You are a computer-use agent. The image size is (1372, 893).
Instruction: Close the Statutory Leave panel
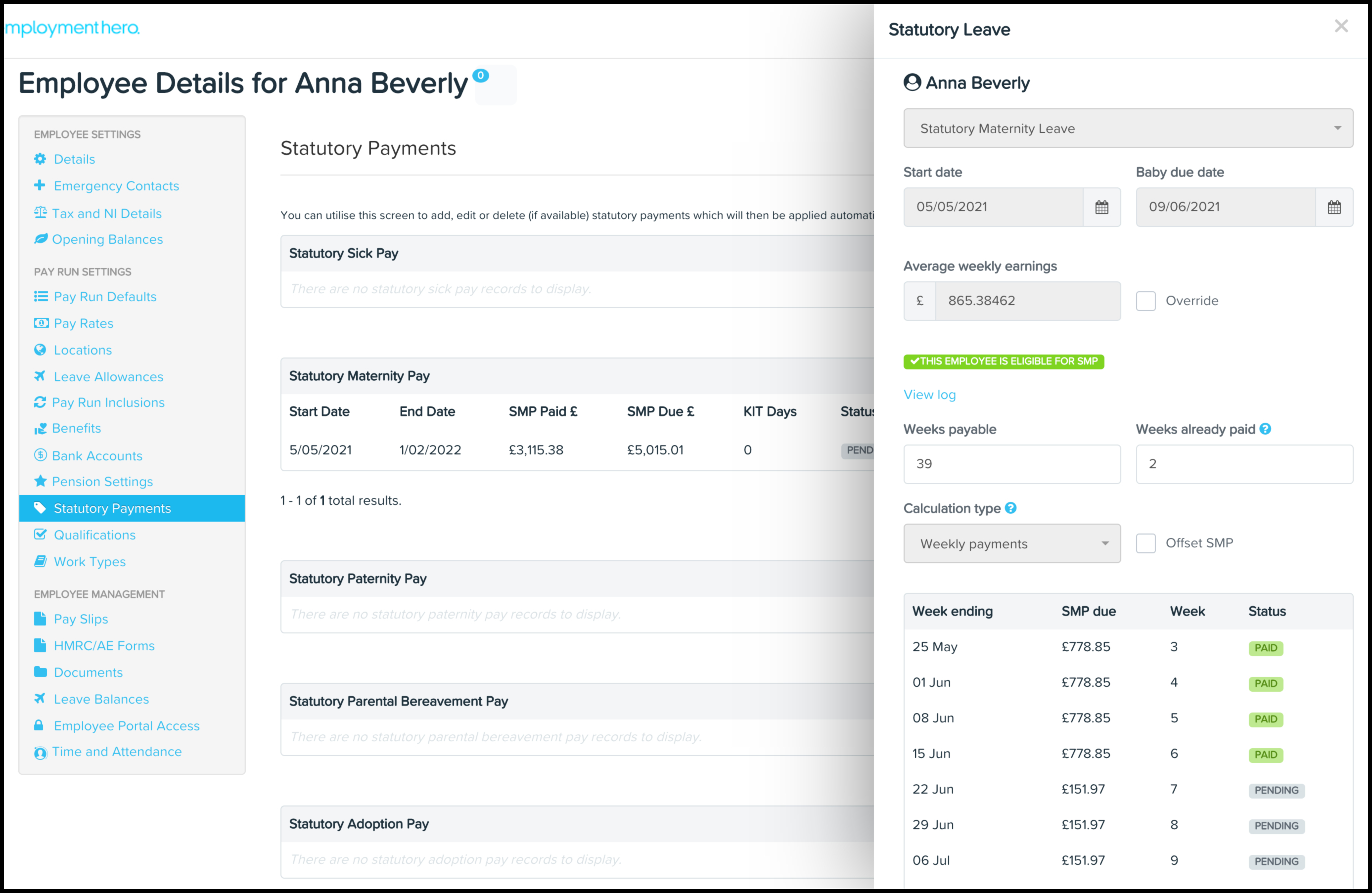coord(1341,26)
